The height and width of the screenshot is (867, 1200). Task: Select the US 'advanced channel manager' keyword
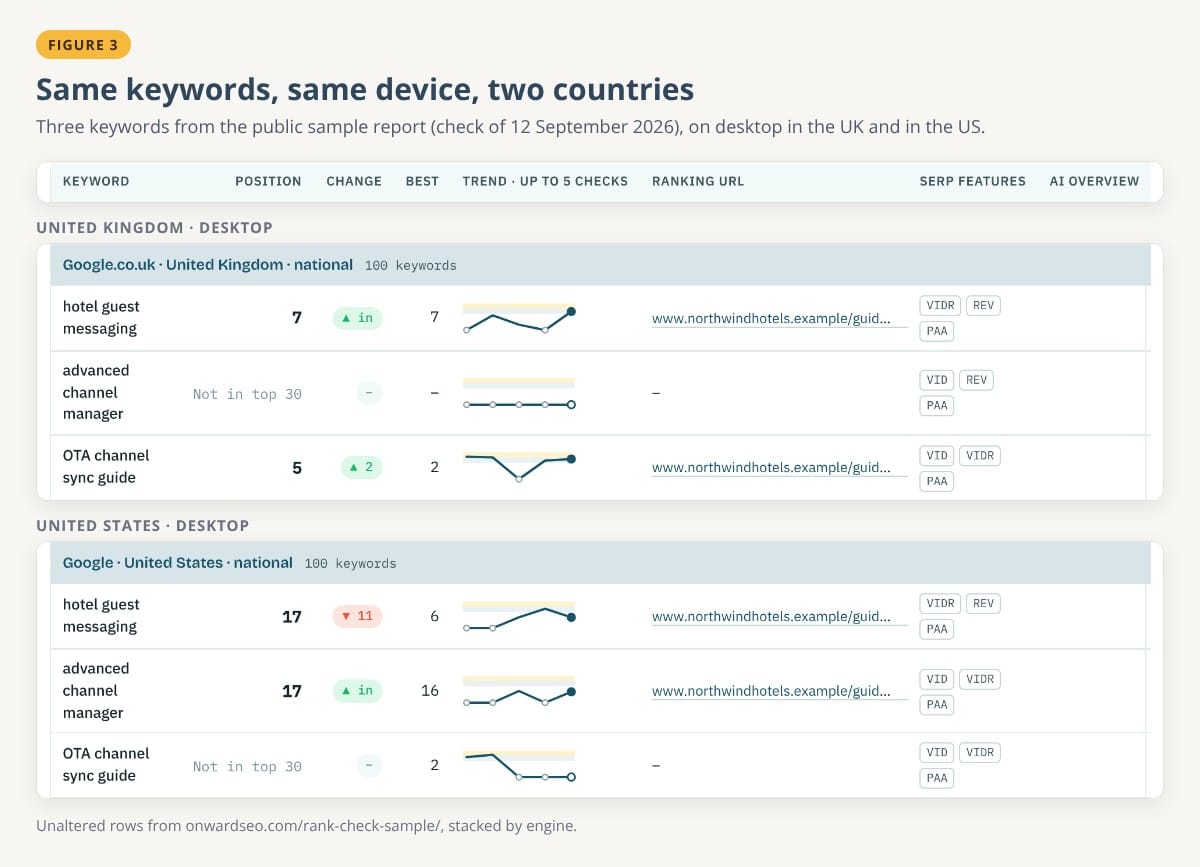tap(96, 691)
